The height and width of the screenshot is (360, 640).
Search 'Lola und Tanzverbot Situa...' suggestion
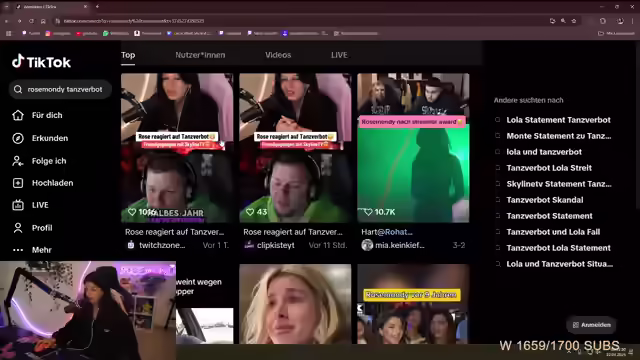(x=560, y=264)
